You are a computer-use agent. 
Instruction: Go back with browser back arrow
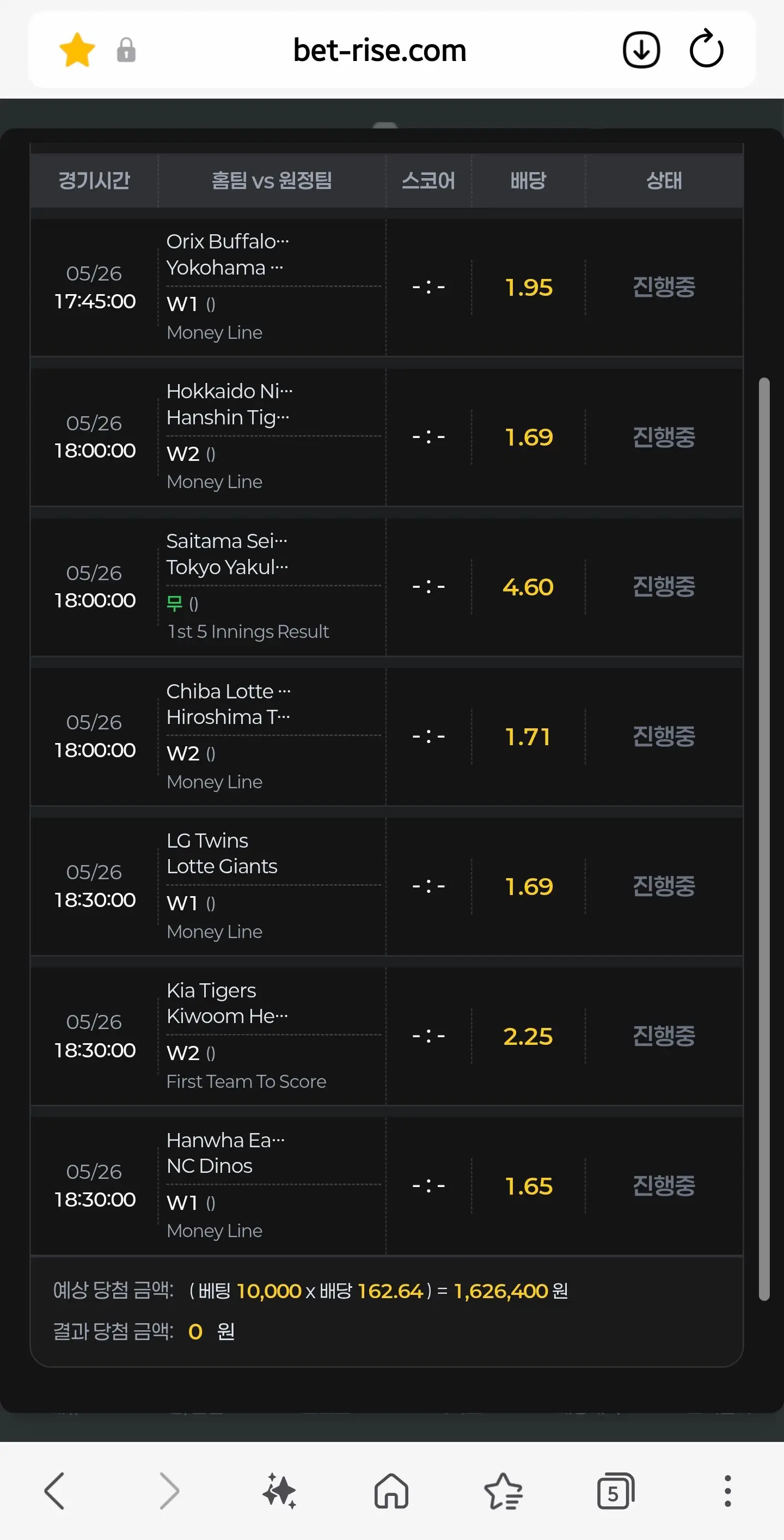[x=54, y=1491]
